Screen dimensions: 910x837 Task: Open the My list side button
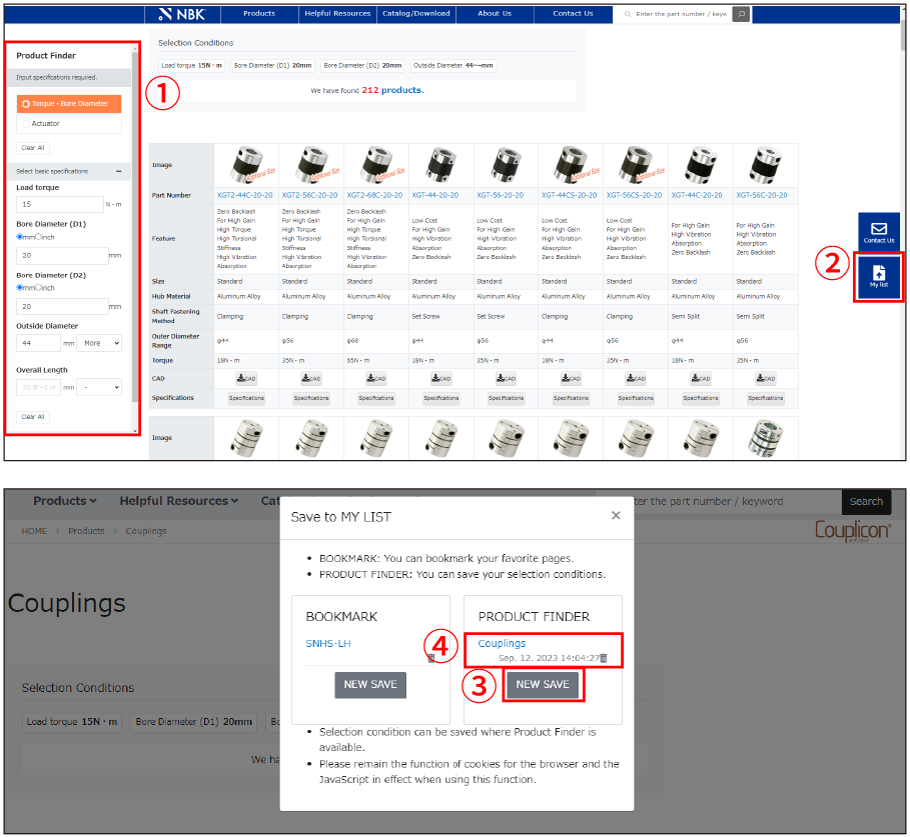click(x=878, y=278)
